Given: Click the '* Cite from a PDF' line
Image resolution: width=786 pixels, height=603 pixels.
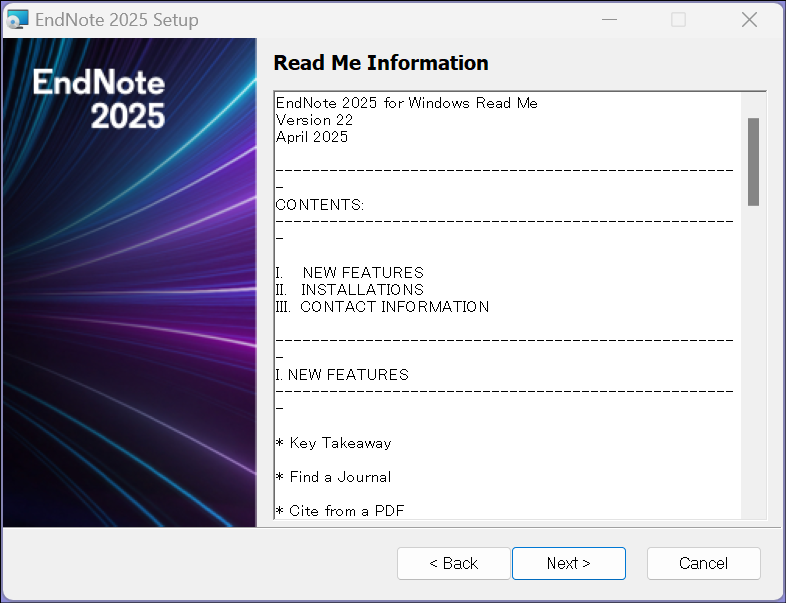Looking at the screenshot, I should (340, 511).
